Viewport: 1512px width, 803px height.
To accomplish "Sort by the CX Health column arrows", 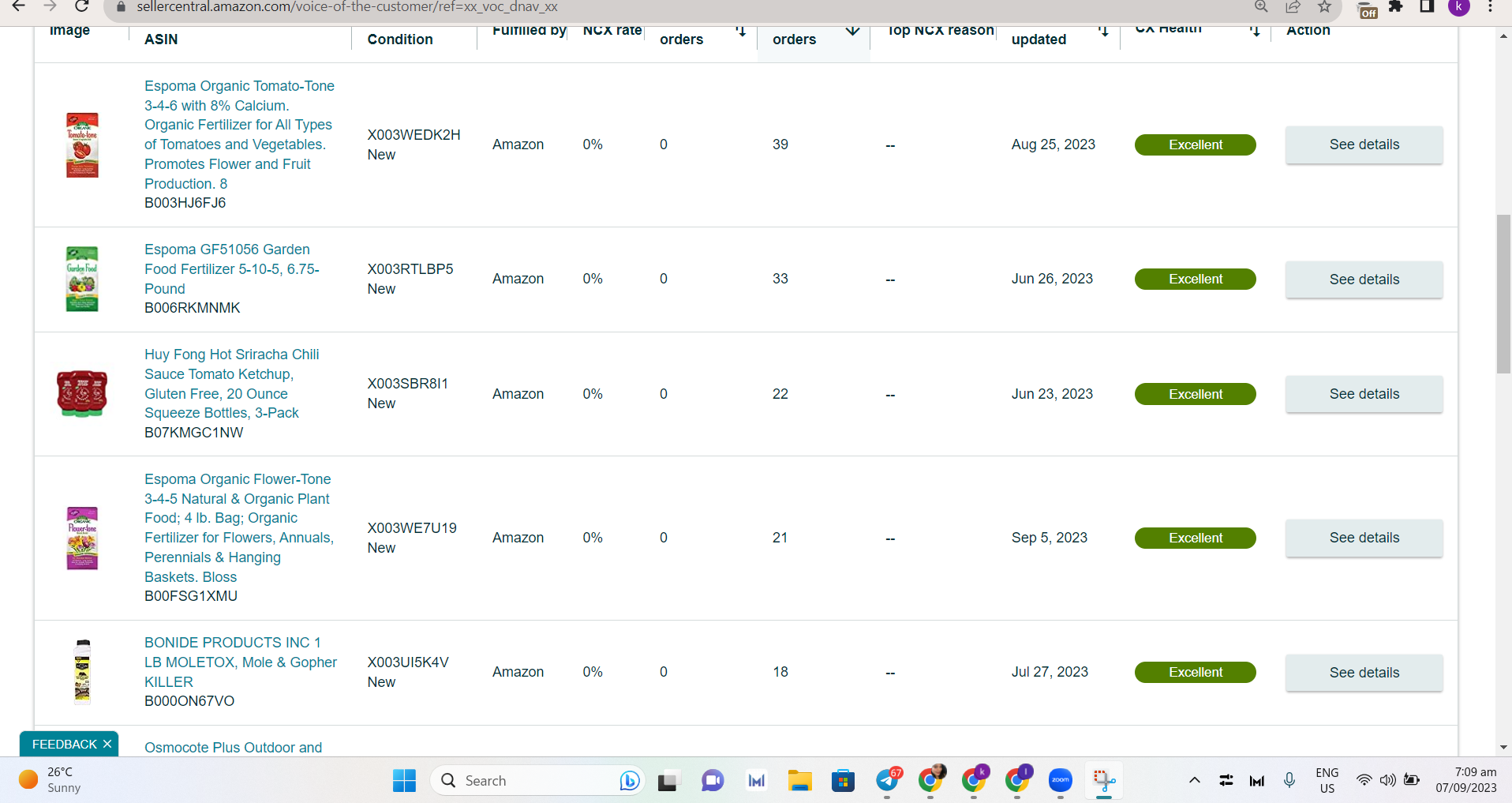I will 1255,32.
